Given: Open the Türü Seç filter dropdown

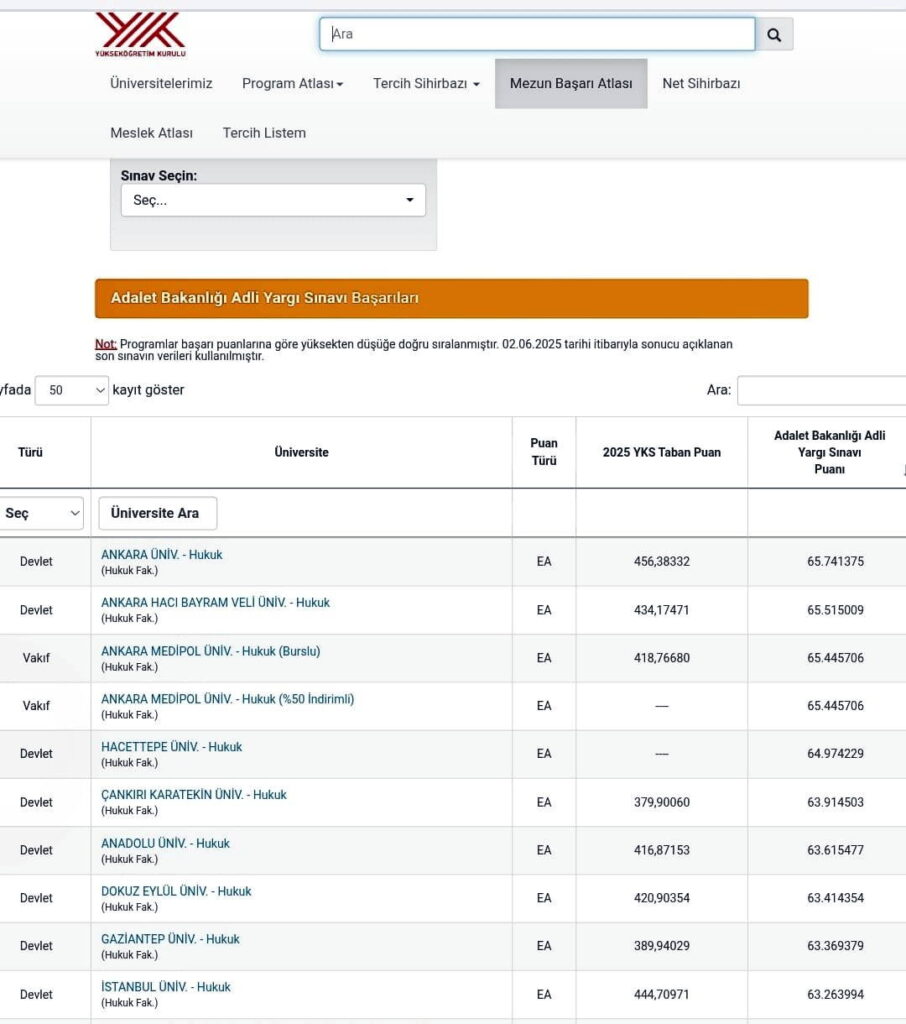Looking at the screenshot, I should pyautogui.click(x=42, y=513).
